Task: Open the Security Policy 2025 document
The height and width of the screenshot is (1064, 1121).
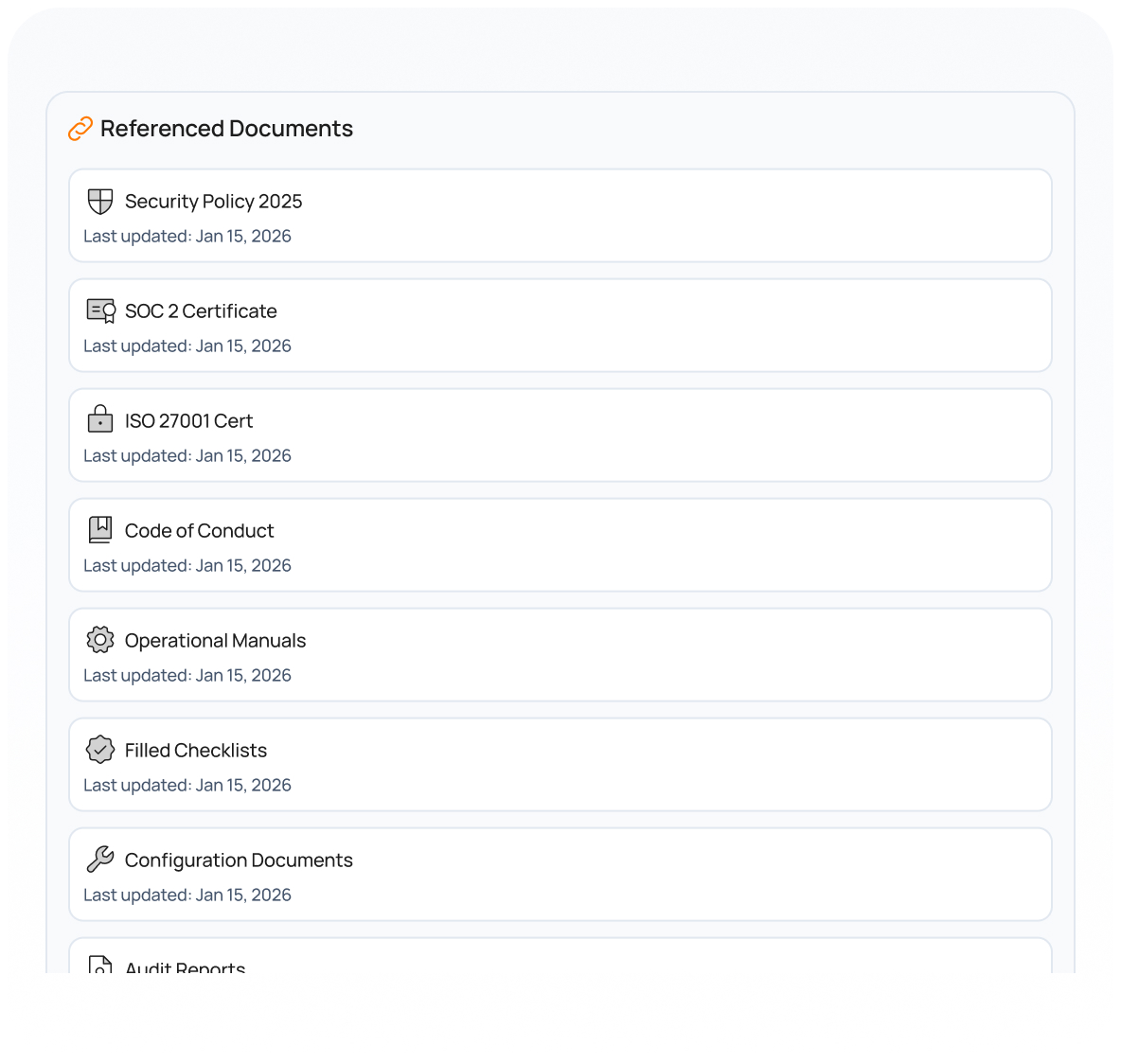Action: (x=213, y=202)
